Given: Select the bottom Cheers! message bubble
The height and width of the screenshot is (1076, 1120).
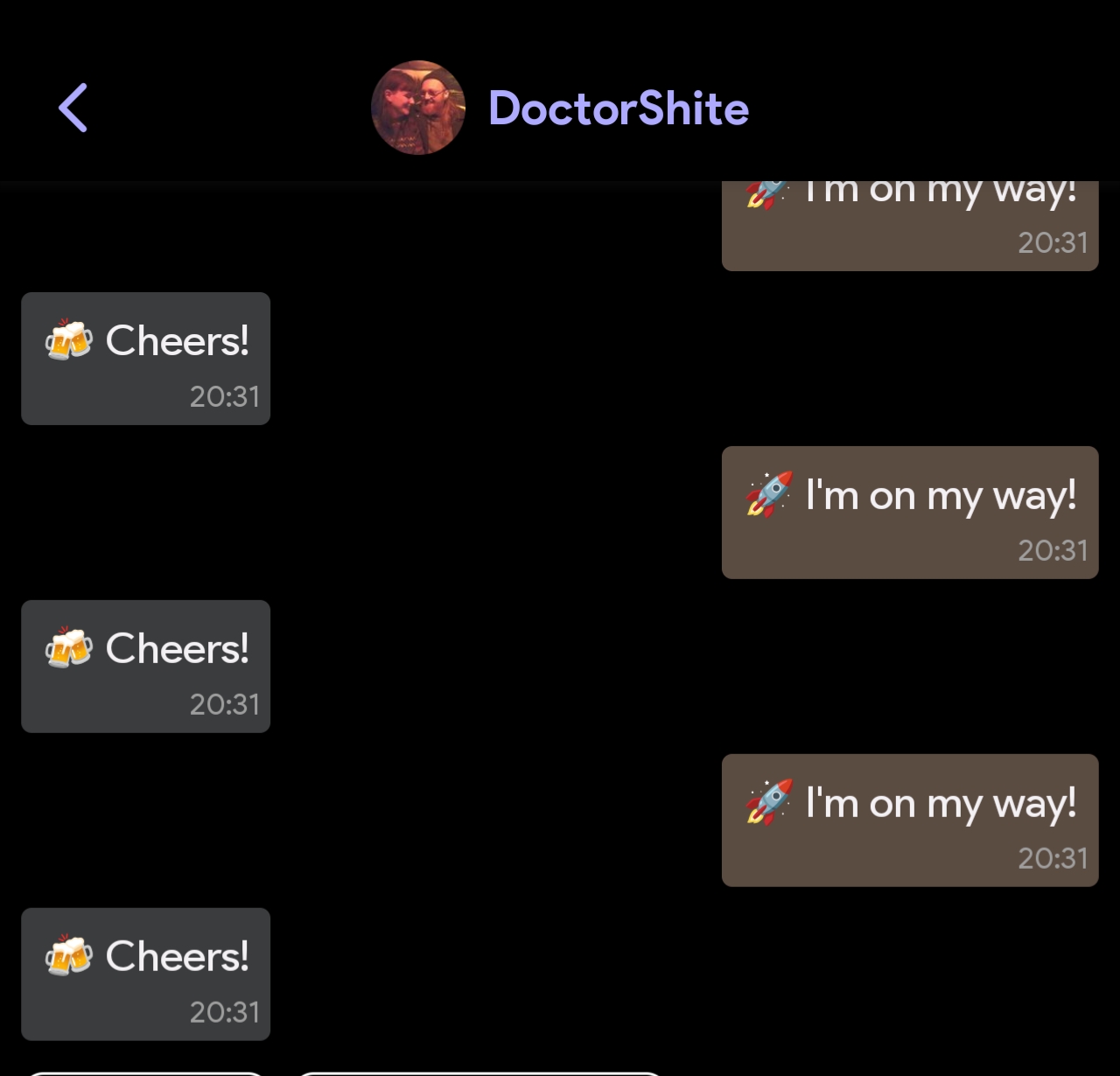Looking at the screenshot, I should click(x=145, y=975).
